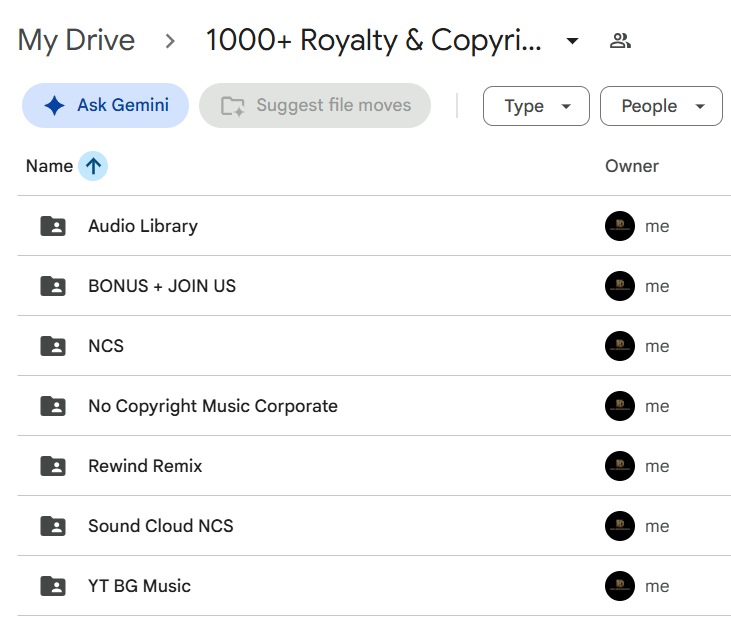731x633 pixels.
Task: Click the YT BG Music folder icon
Action: tap(53, 586)
